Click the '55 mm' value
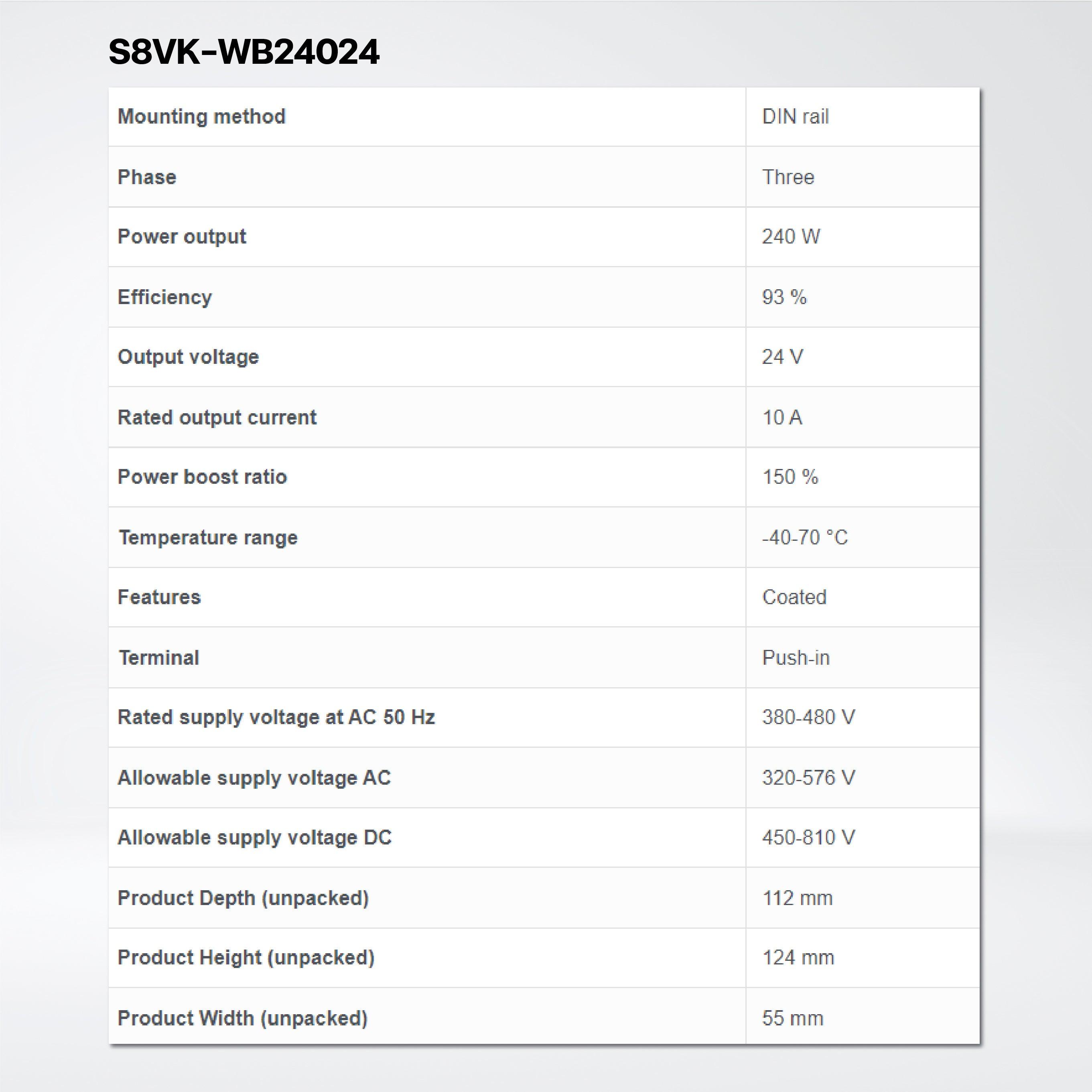 coord(793,1018)
